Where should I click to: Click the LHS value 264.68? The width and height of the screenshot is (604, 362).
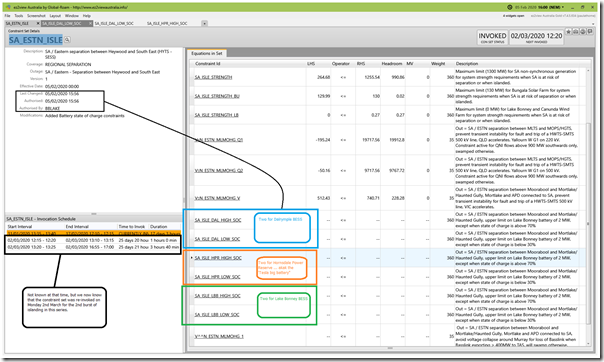coord(324,77)
